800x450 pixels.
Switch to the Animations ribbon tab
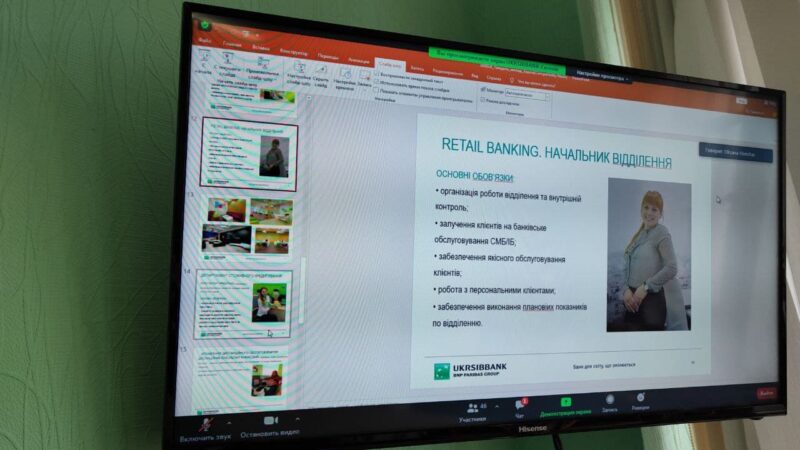pos(359,60)
